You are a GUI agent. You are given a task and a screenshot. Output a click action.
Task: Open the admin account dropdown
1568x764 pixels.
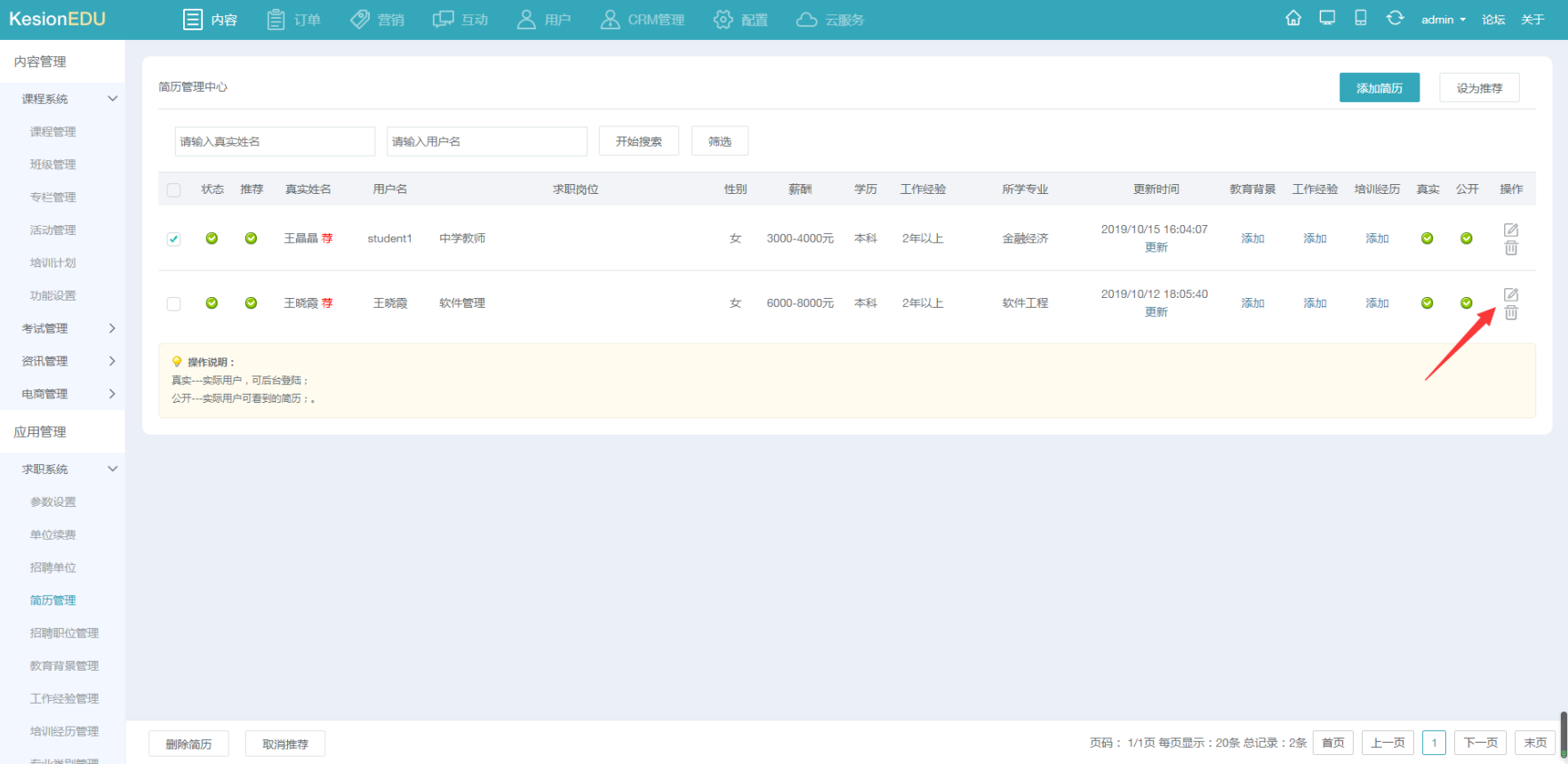1443,20
